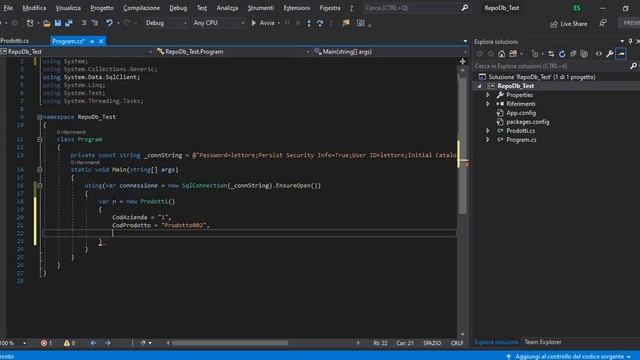Click the navigate backward arrow in status strip
Viewport: 640px width, 360px height.
point(93,343)
